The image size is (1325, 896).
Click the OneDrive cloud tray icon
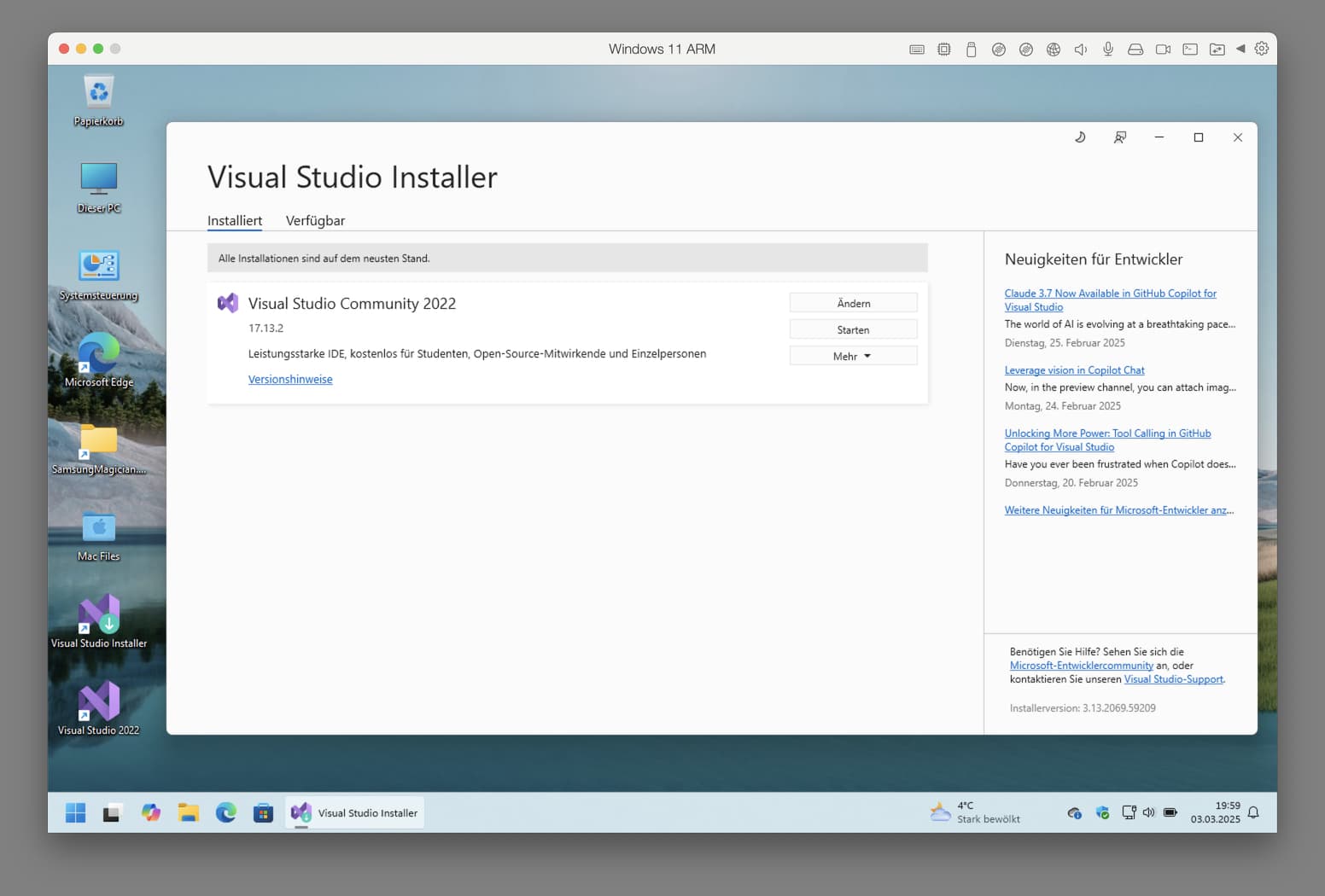click(x=1075, y=813)
